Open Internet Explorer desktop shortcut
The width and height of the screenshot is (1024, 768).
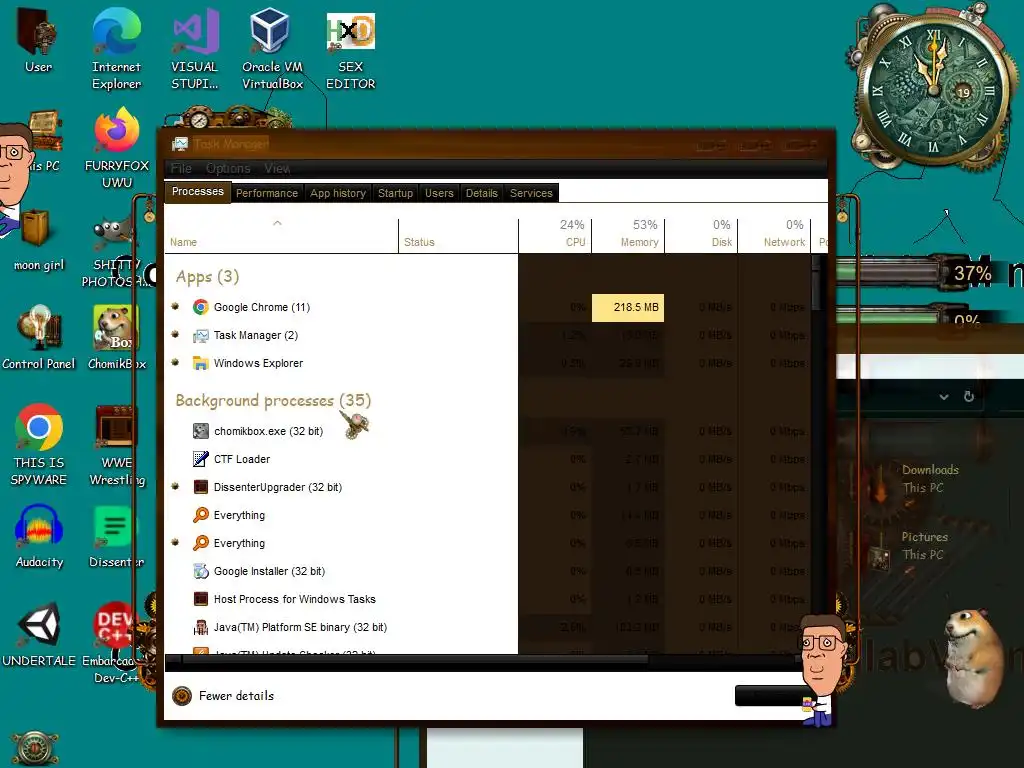point(116,50)
